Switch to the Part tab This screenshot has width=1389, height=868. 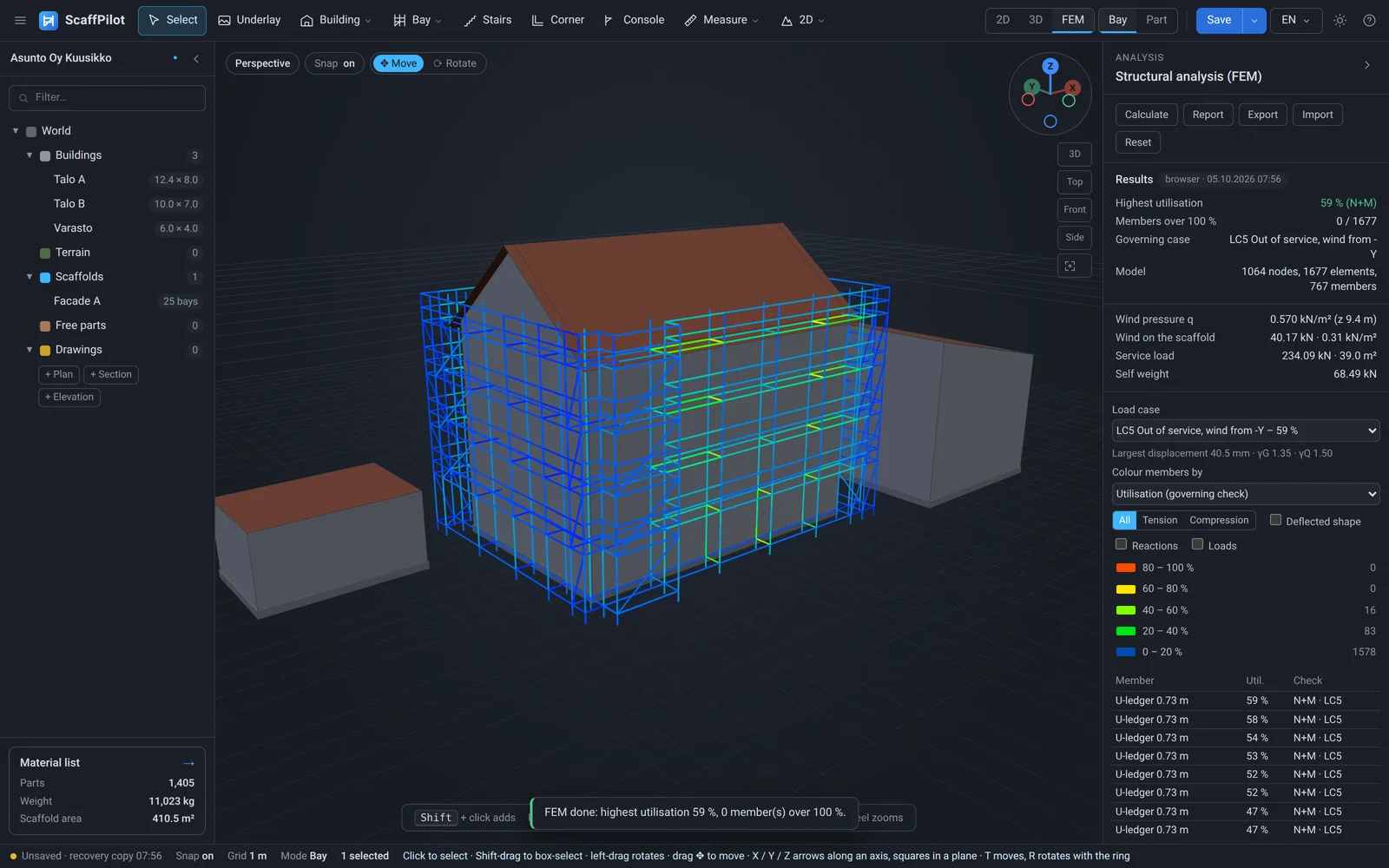pyautogui.click(x=1156, y=20)
